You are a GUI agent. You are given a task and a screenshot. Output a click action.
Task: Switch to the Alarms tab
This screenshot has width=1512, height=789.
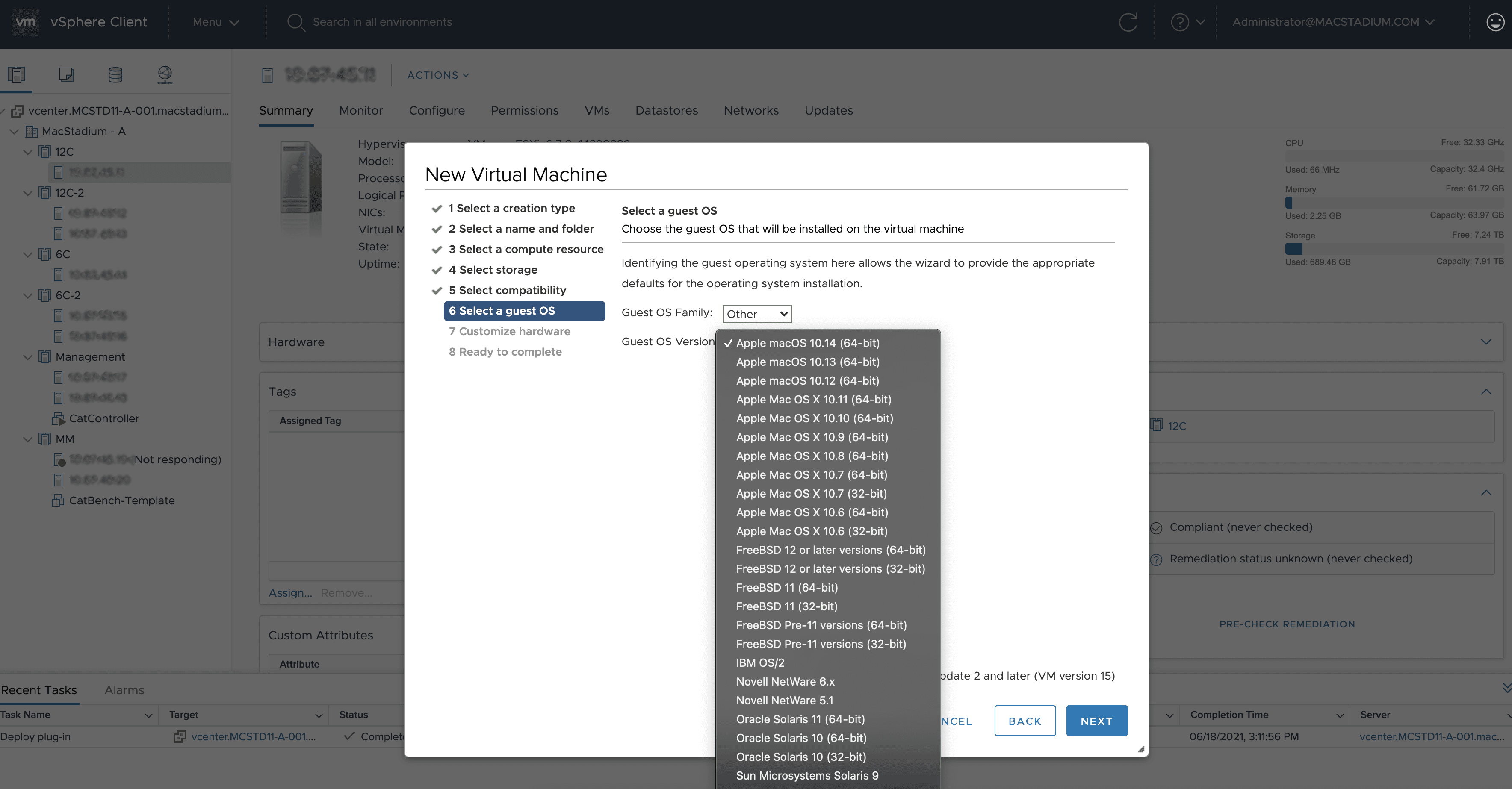[124, 690]
